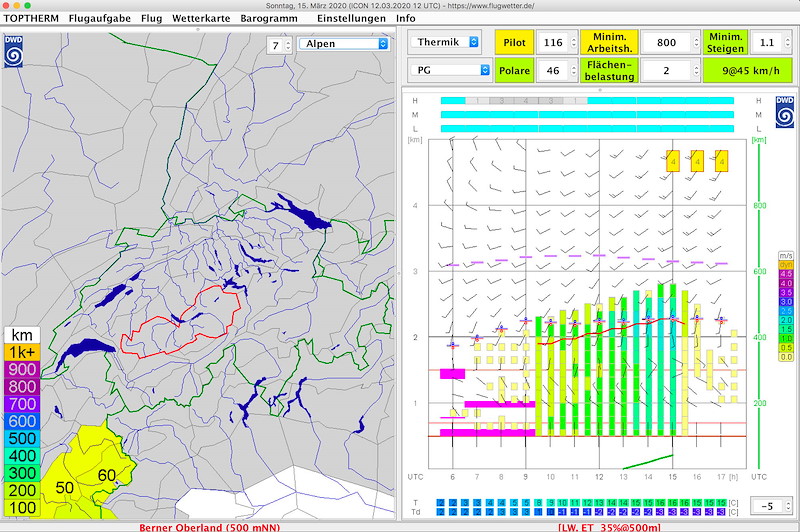Click the LW, ET 35%@500m status text

609,527
